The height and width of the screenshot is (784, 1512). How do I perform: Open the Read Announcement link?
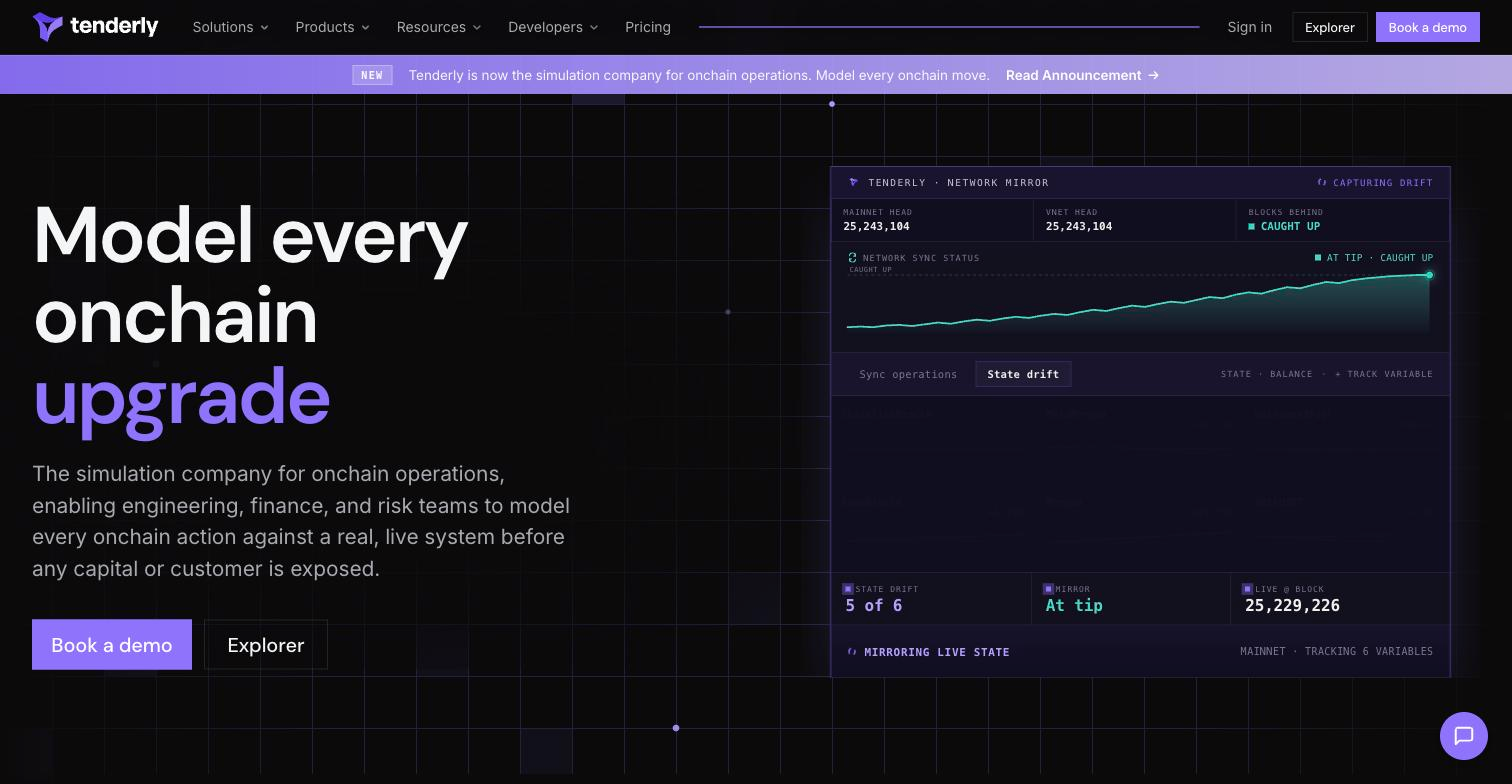(1082, 75)
